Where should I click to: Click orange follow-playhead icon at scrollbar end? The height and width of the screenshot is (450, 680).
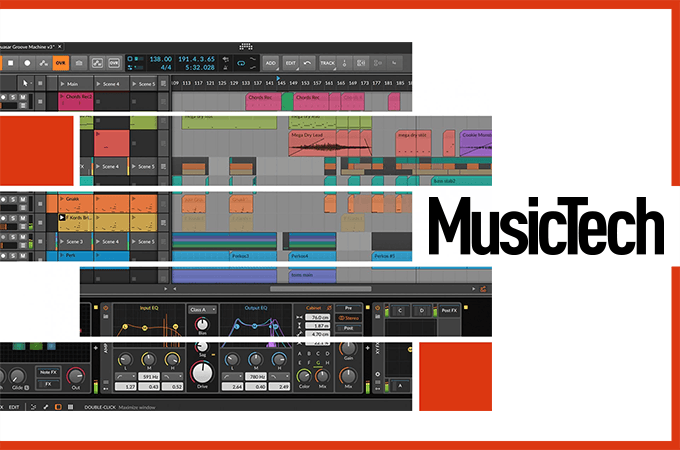tap(484, 289)
